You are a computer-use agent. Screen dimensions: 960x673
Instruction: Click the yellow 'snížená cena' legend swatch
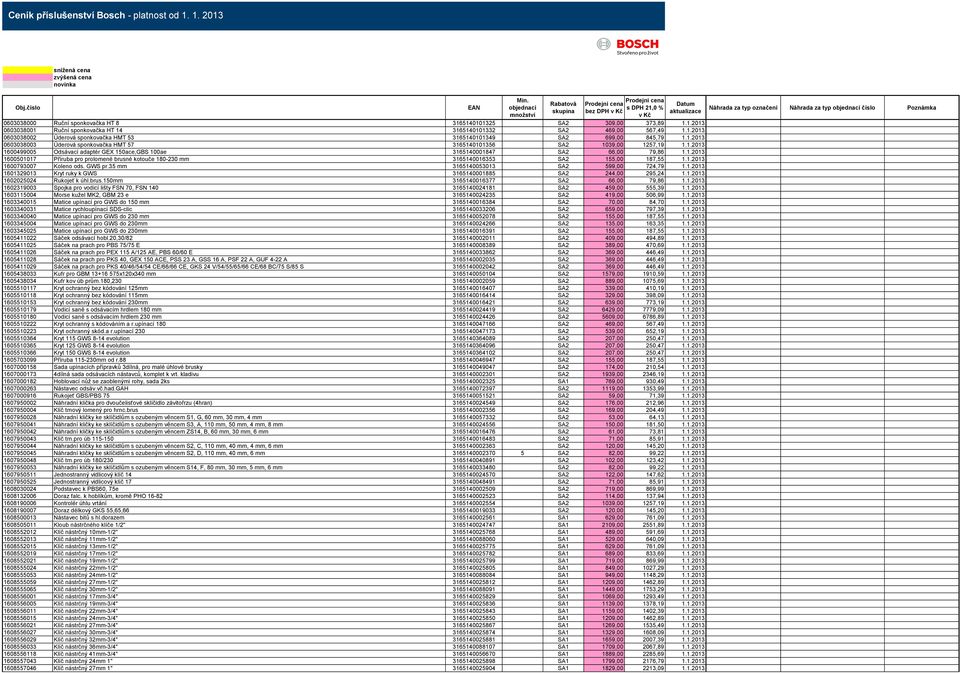(28, 70)
